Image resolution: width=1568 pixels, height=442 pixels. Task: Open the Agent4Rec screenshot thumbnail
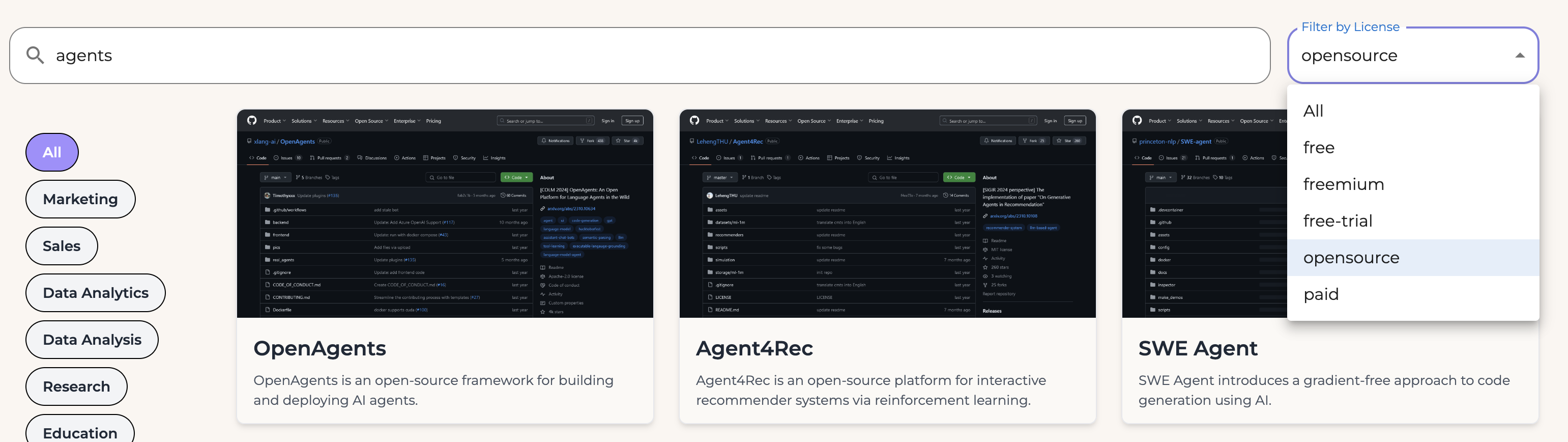[887, 213]
